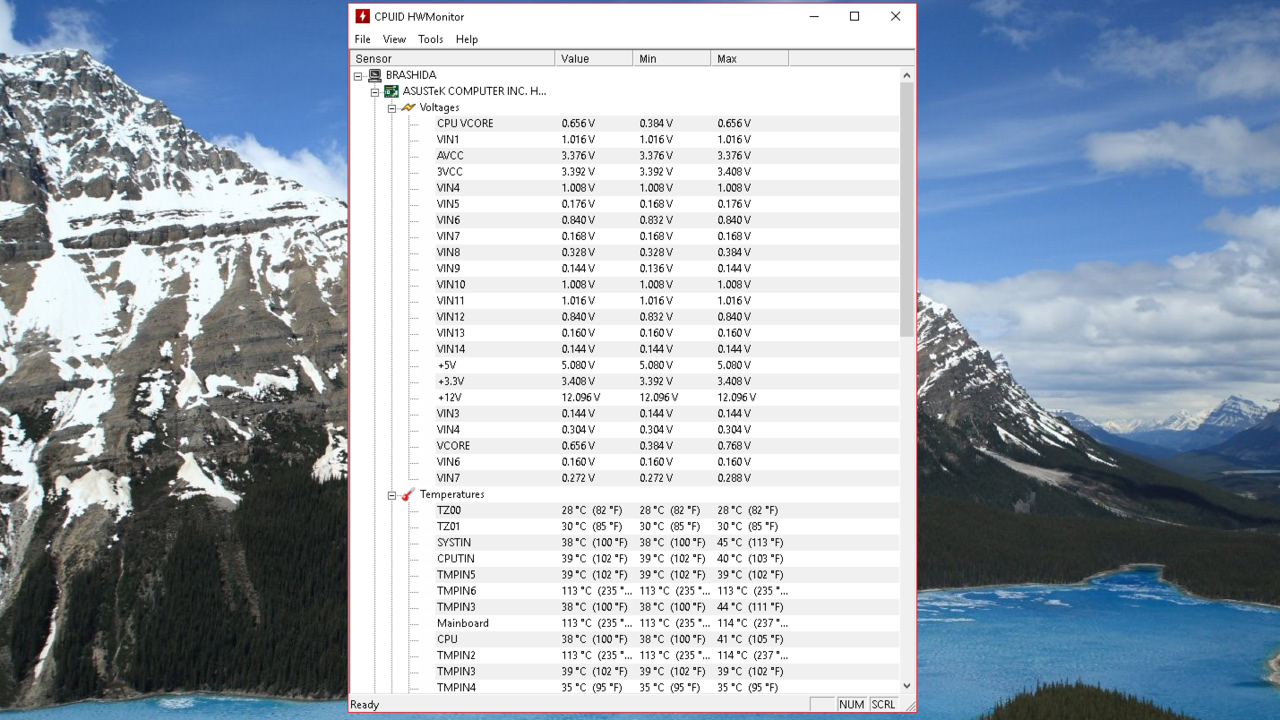Click the scrollbar up arrow
The width and height of the screenshot is (1280, 720).
click(907, 75)
